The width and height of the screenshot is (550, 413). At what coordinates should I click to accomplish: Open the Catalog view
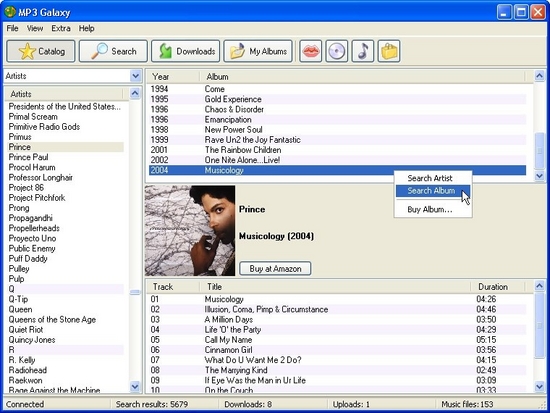coord(41,51)
